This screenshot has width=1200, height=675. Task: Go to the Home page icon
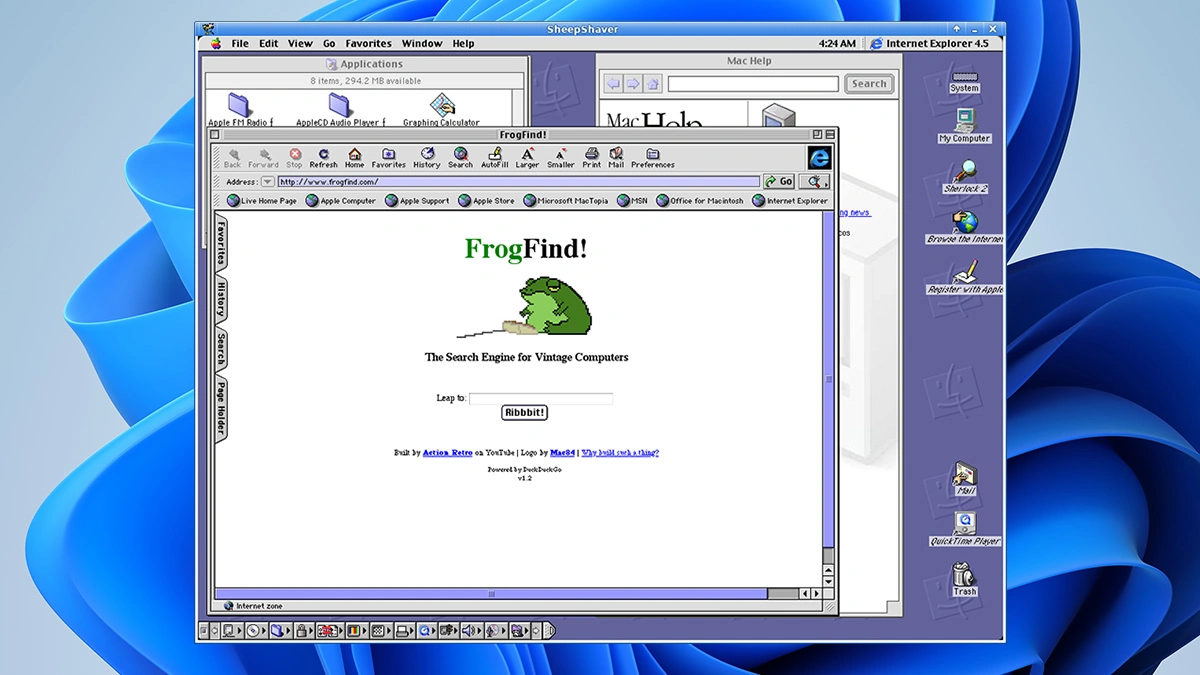click(x=354, y=157)
